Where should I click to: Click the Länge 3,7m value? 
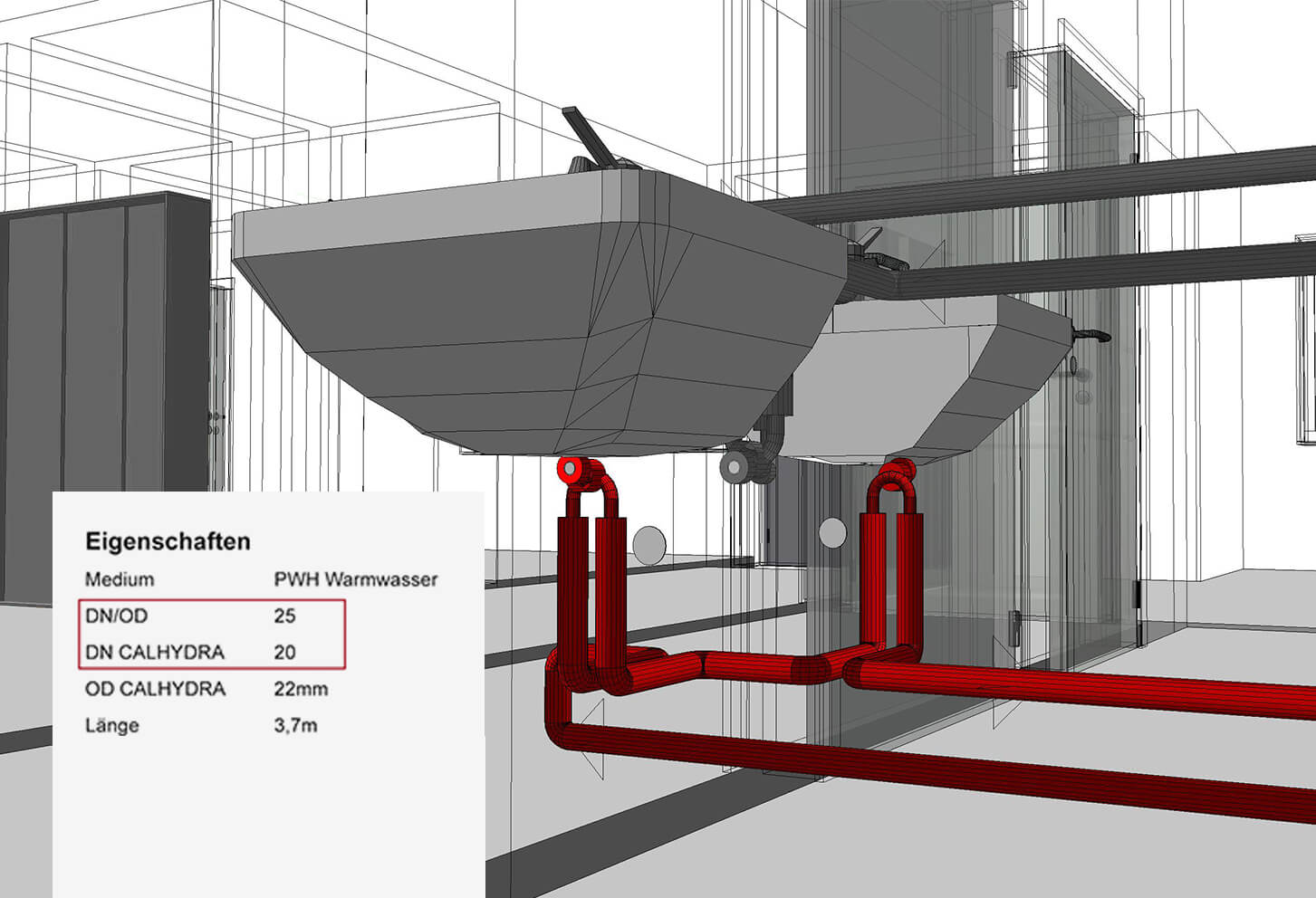(295, 726)
